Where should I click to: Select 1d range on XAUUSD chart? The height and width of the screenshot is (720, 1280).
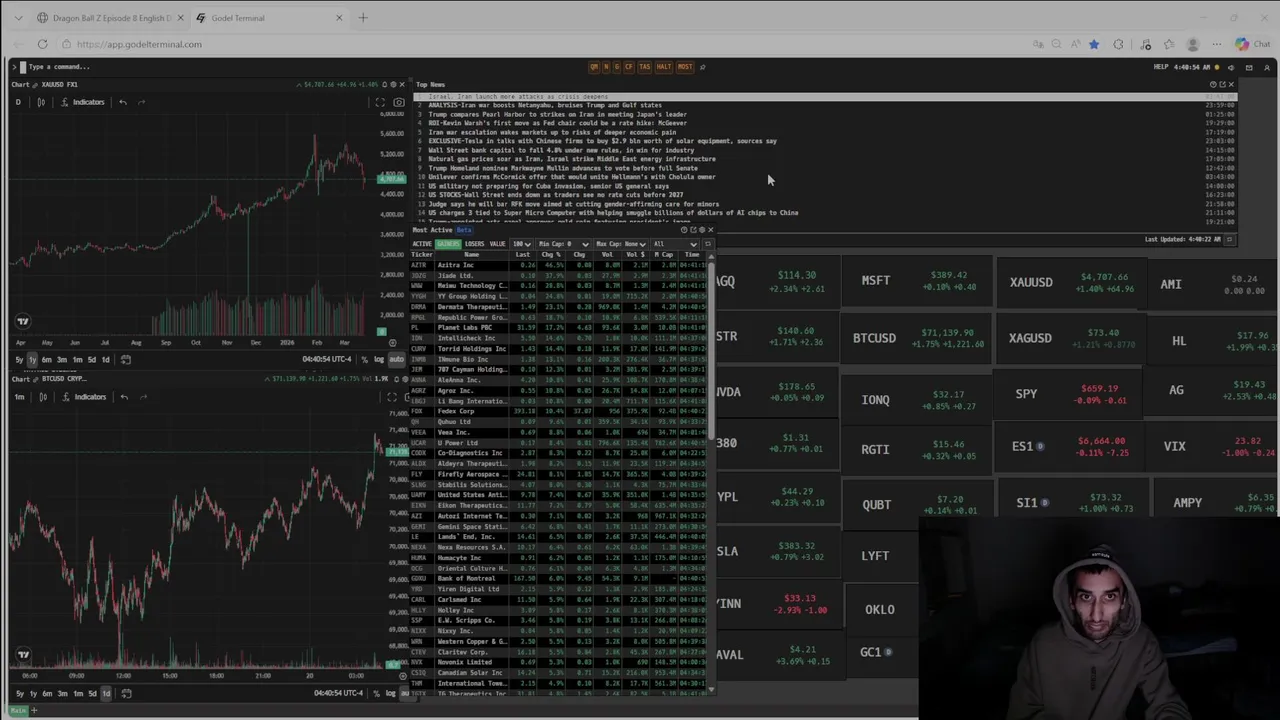pyautogui.click(x=106, y=360)
